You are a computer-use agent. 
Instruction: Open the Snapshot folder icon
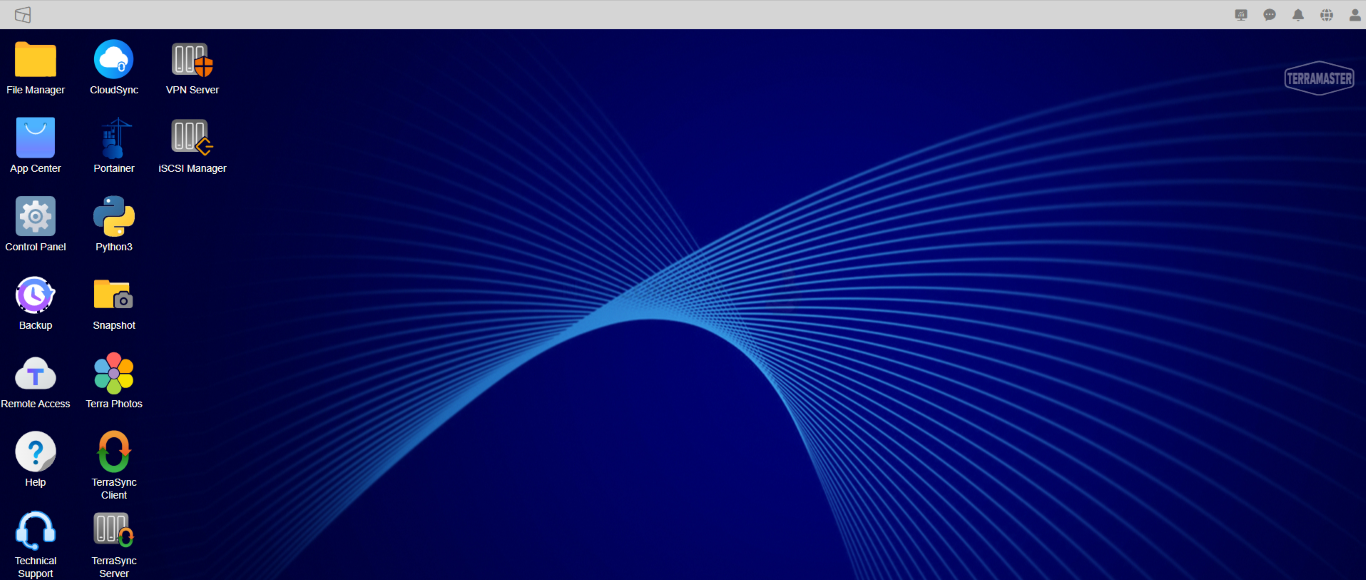[x=114, y=295]
